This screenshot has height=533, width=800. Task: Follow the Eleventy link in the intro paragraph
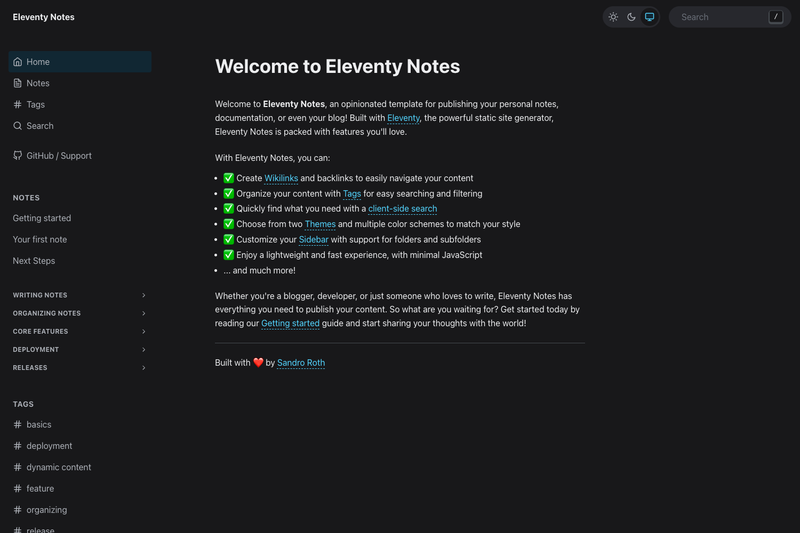click(403, 118)
